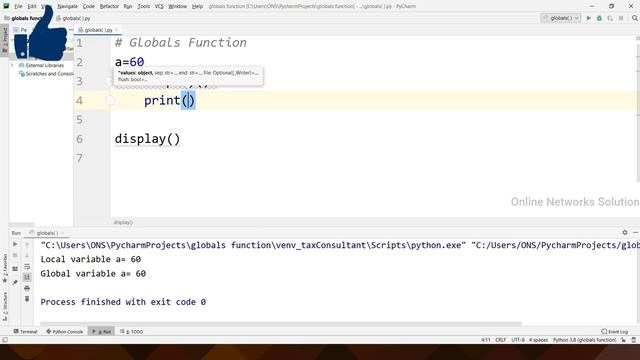The image size is (640, 360).
Task: Click the display() breadcrumb below editor
Action: click(x=123, y=222)
